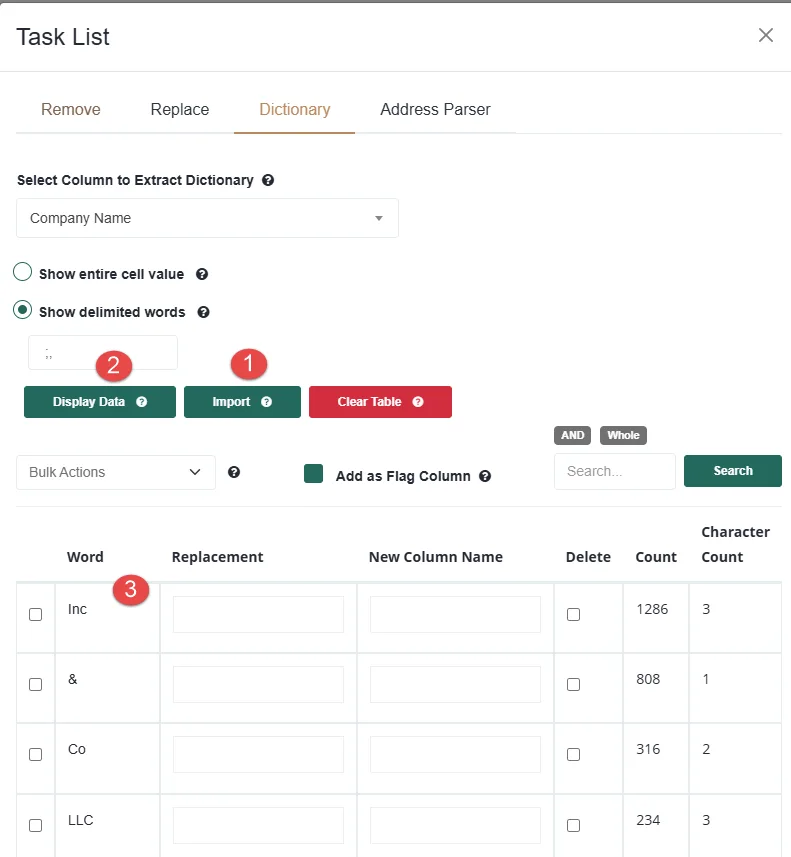The width and height of the screenshot is (791, 857).
Task: Click the red step 1 marker badge
Action: 249,364
